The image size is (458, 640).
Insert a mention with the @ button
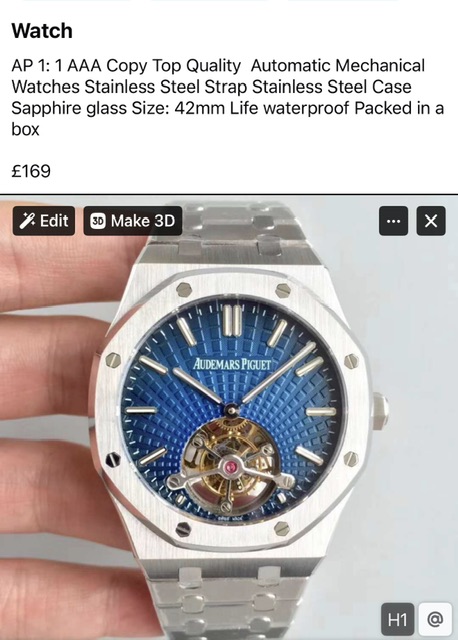point(435,620)
